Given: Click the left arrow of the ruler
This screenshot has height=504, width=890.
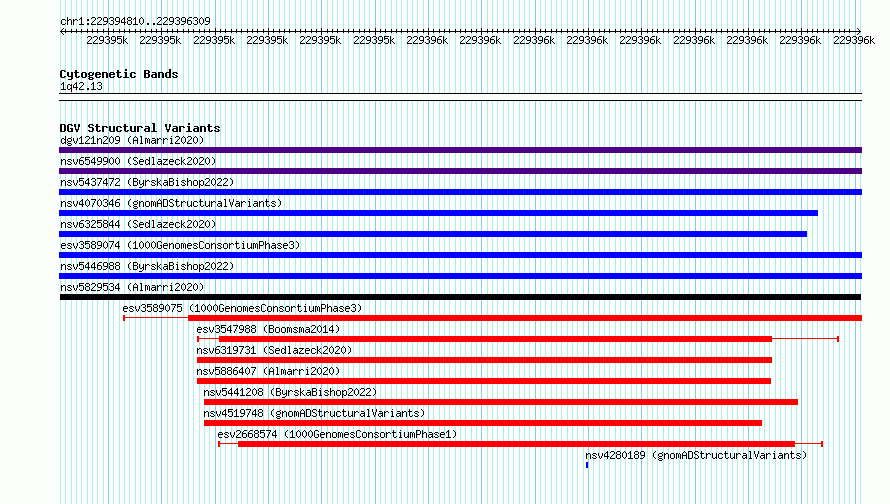Looking at the screenshot, I should [63, 31].
